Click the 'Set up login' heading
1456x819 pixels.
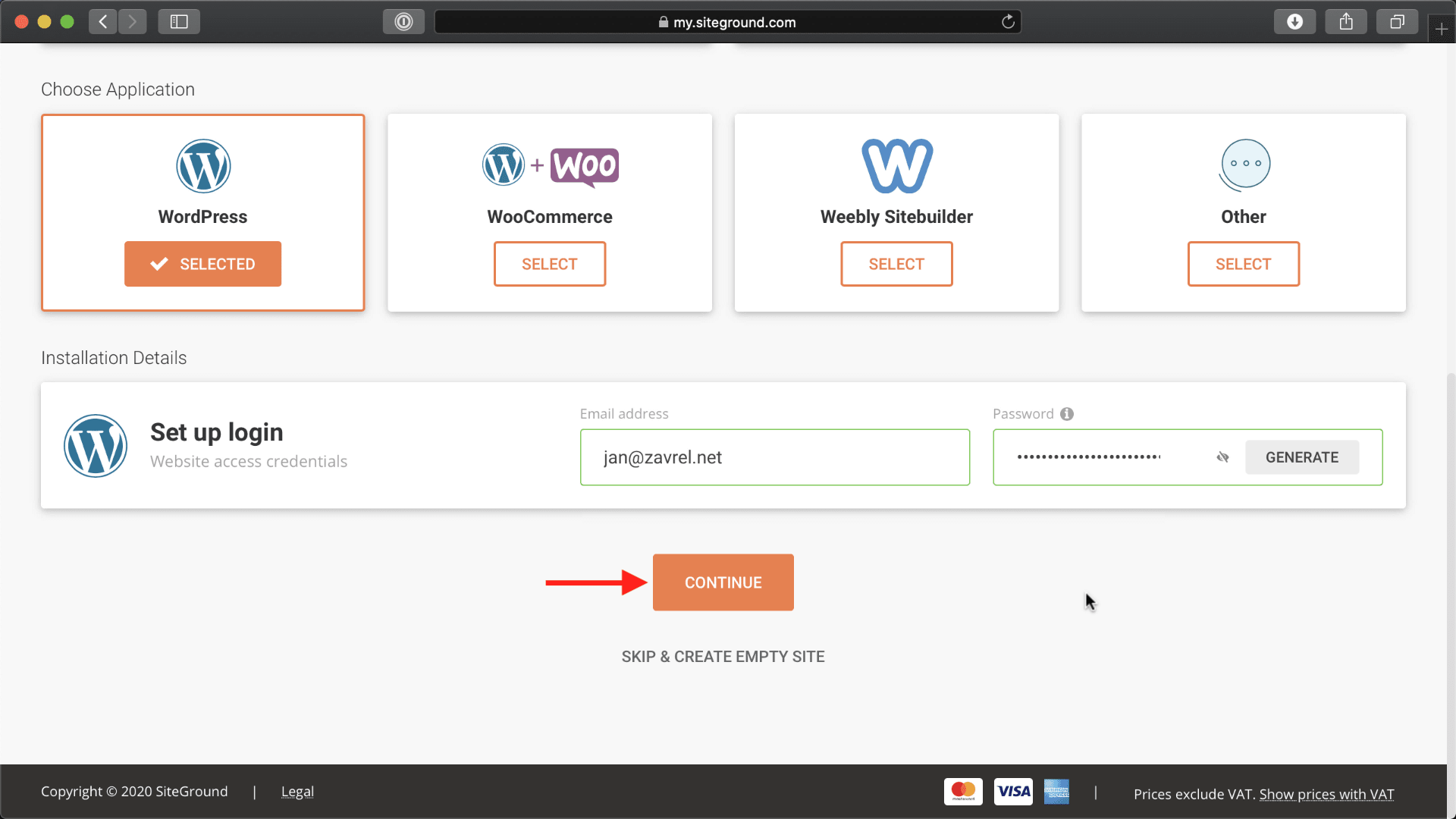click(x=217, y=432)
